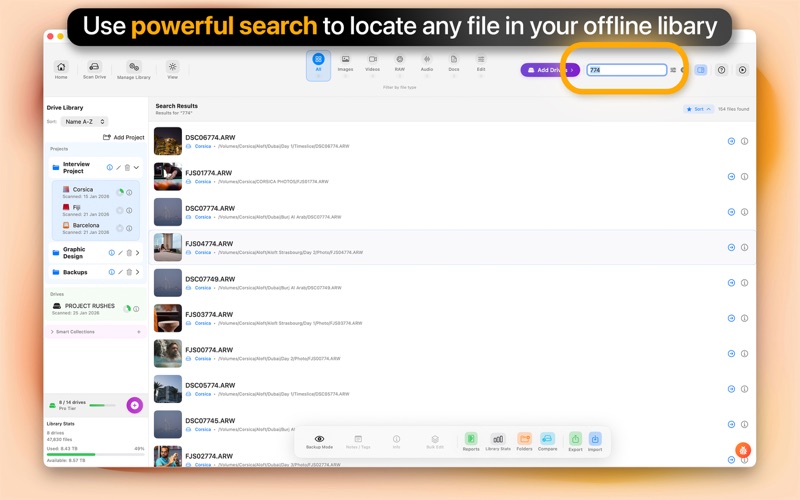Screen dimensions: 800x500
Task: Open Library Stats from bottom toolbar
Action: pos(498,441)
